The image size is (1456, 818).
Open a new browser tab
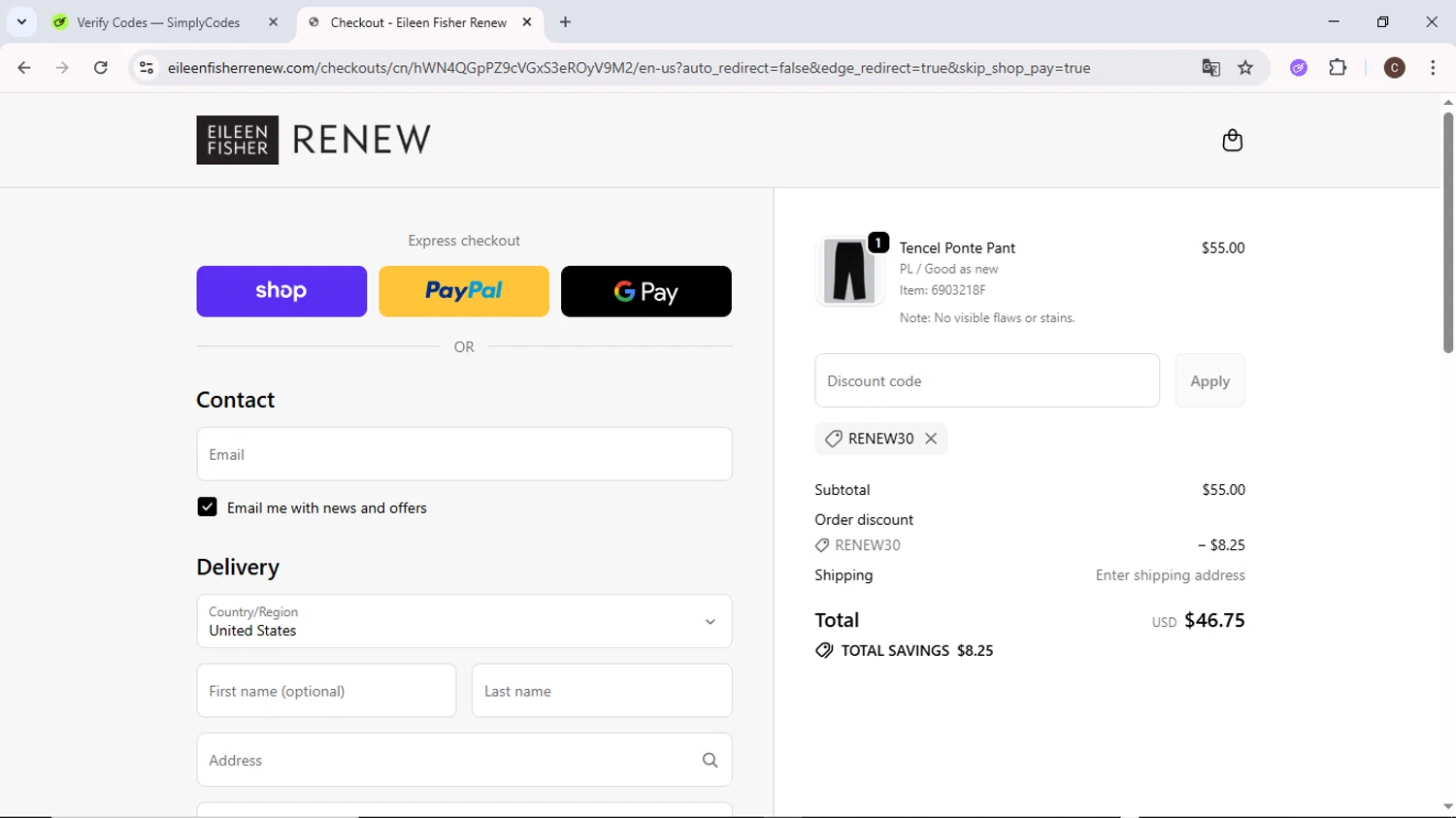coord(565,21)
